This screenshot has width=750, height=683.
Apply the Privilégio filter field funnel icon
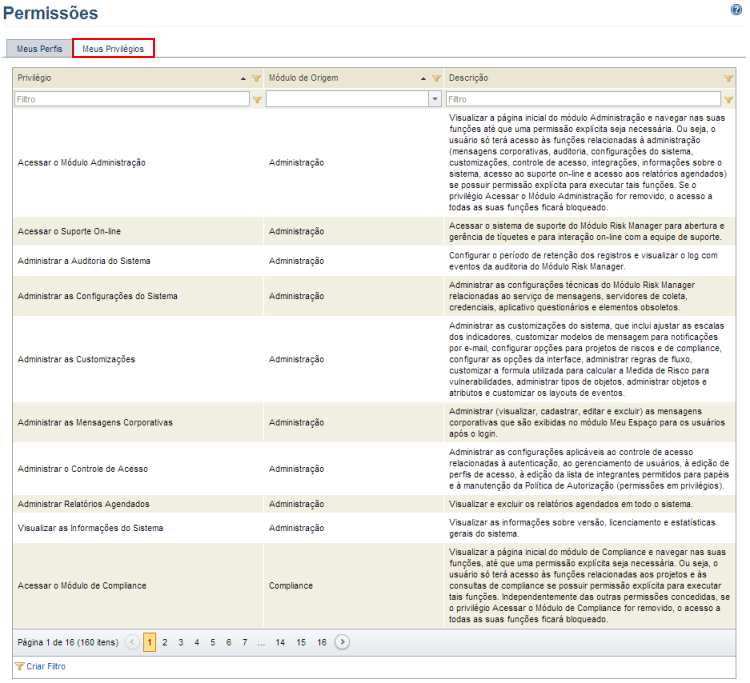click(257, 99)
